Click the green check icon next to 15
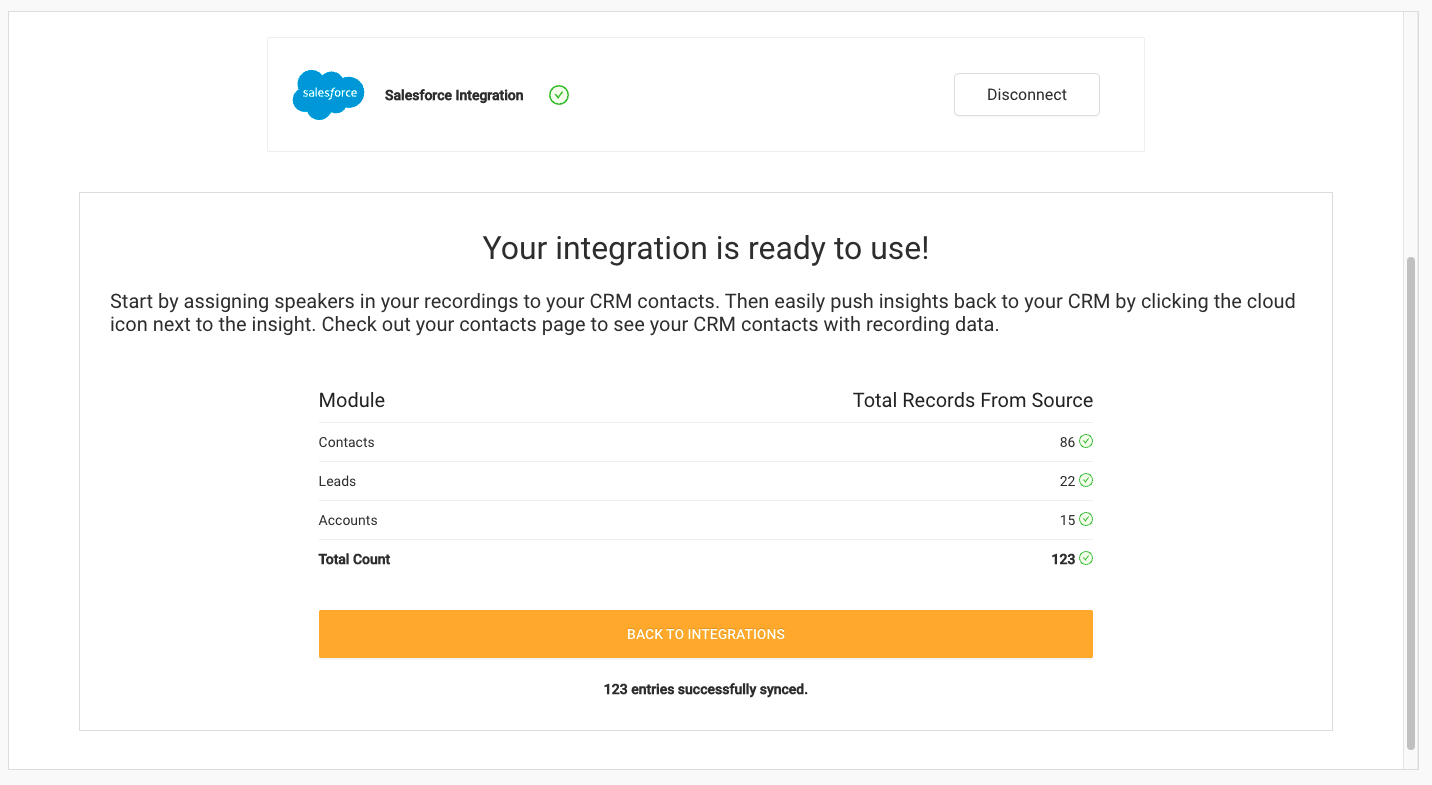 (x=1086, y=519)
